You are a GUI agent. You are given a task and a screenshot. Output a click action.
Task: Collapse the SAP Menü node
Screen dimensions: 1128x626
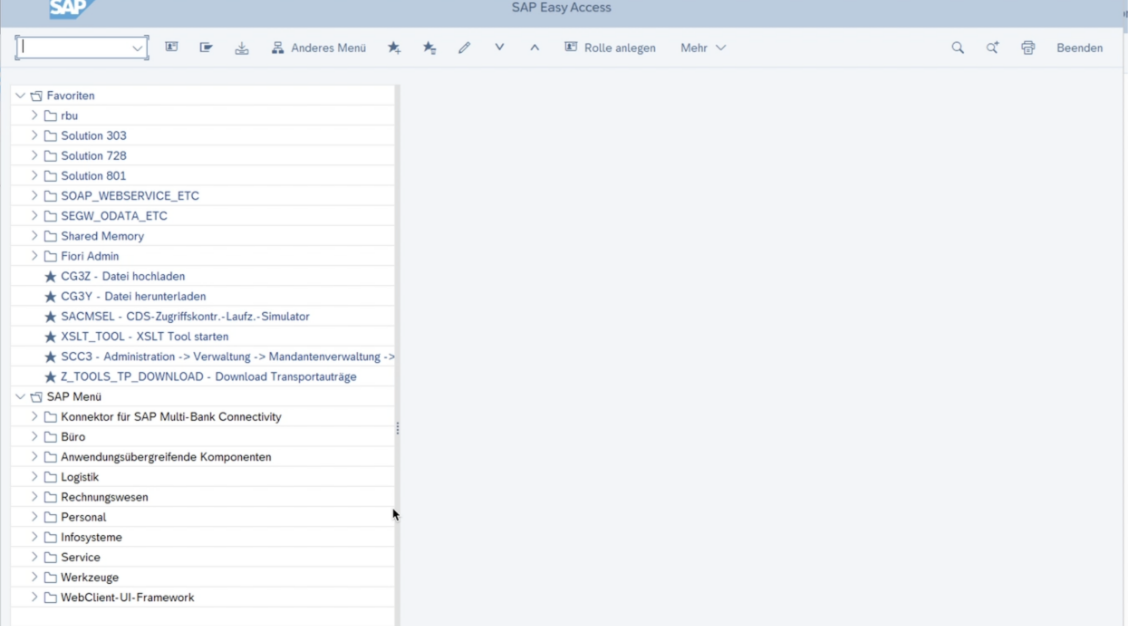coord(20,397)
